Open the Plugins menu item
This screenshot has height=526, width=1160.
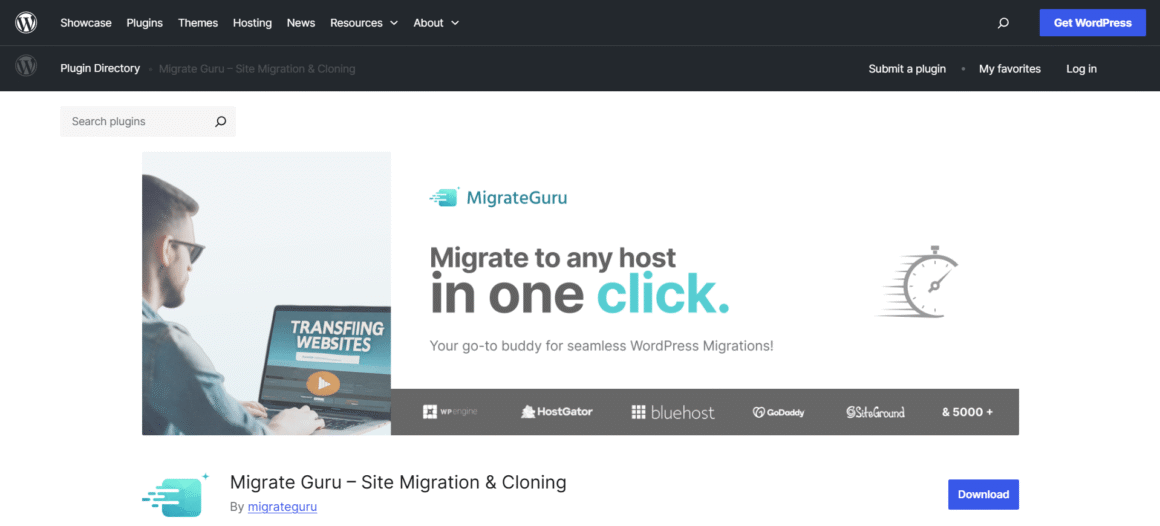pyautogui.click(x=144, y=23)
